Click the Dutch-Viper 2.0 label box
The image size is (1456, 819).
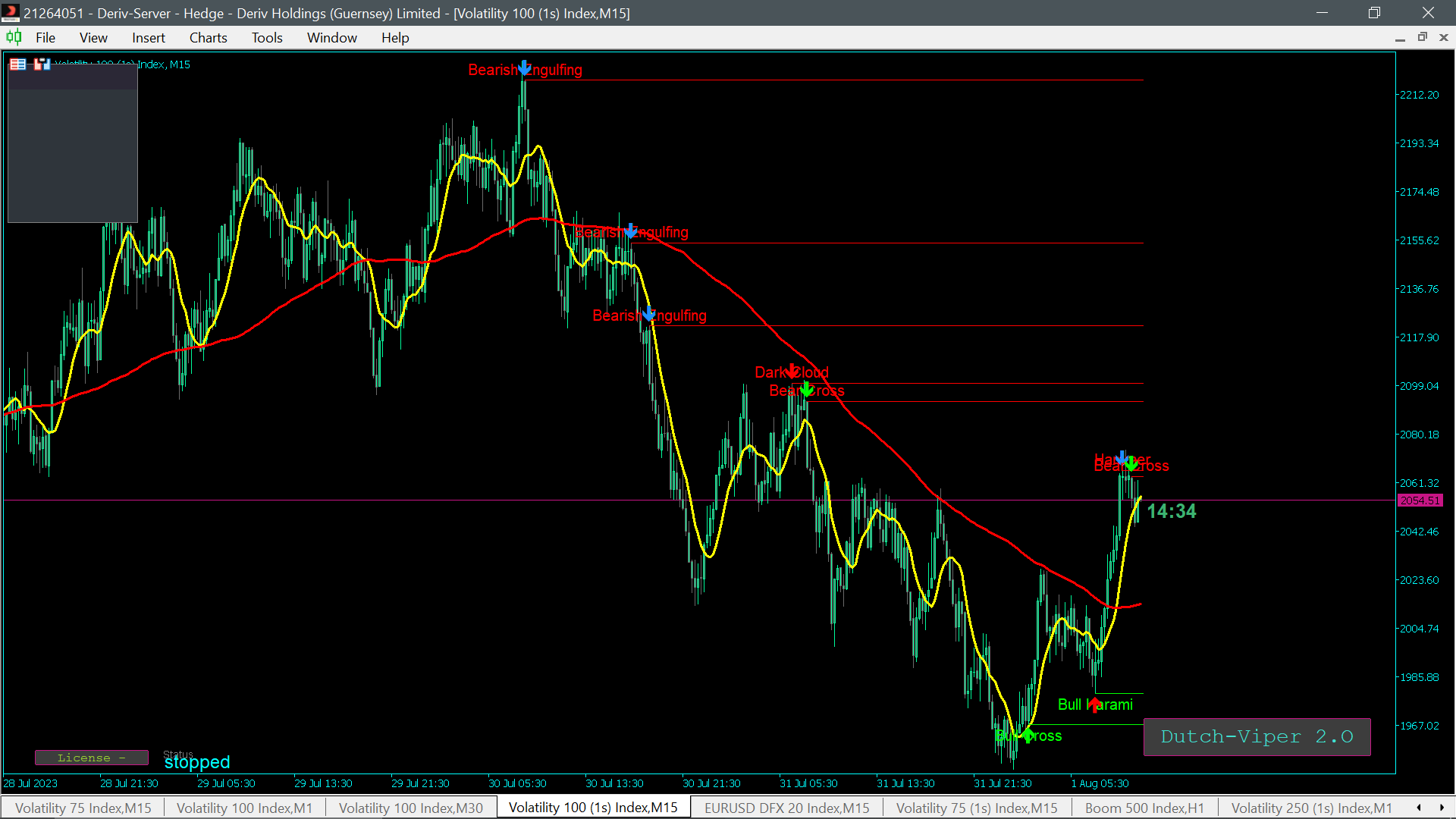tap(1257, 736)
